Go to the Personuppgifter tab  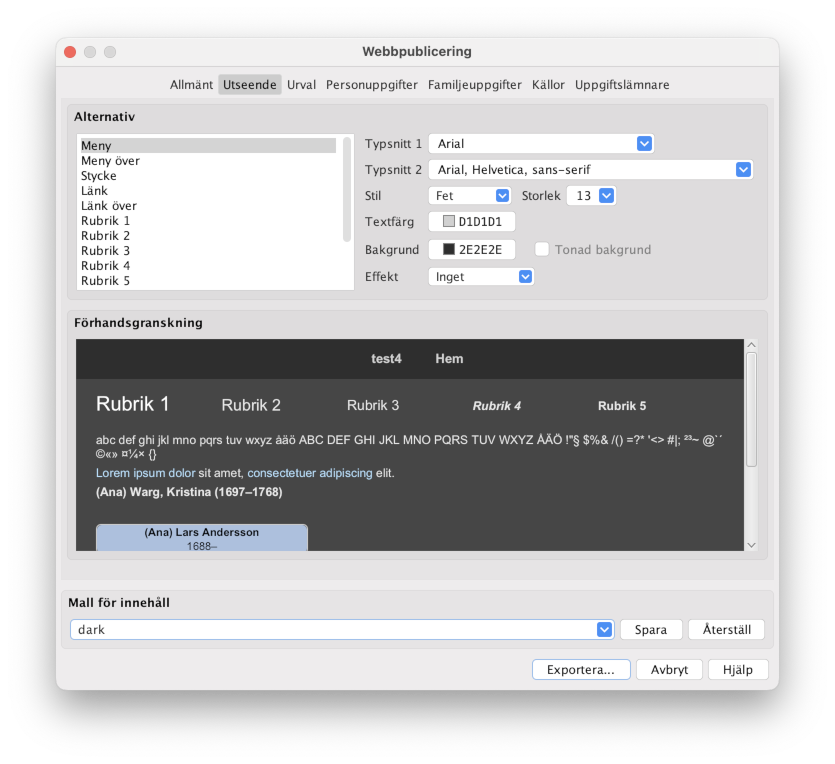coord(372,85)
